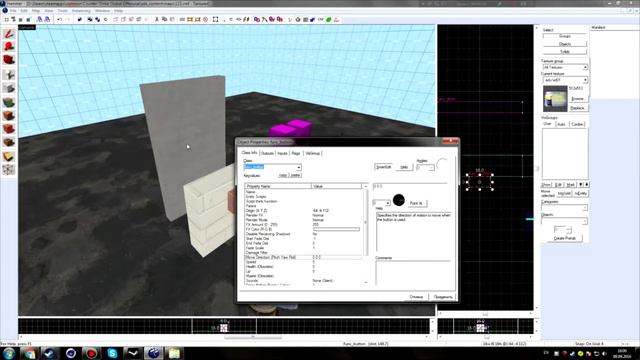Click the black move direction angle circle
This screenshot has width=640, height=360.
[x=399, y=200]
